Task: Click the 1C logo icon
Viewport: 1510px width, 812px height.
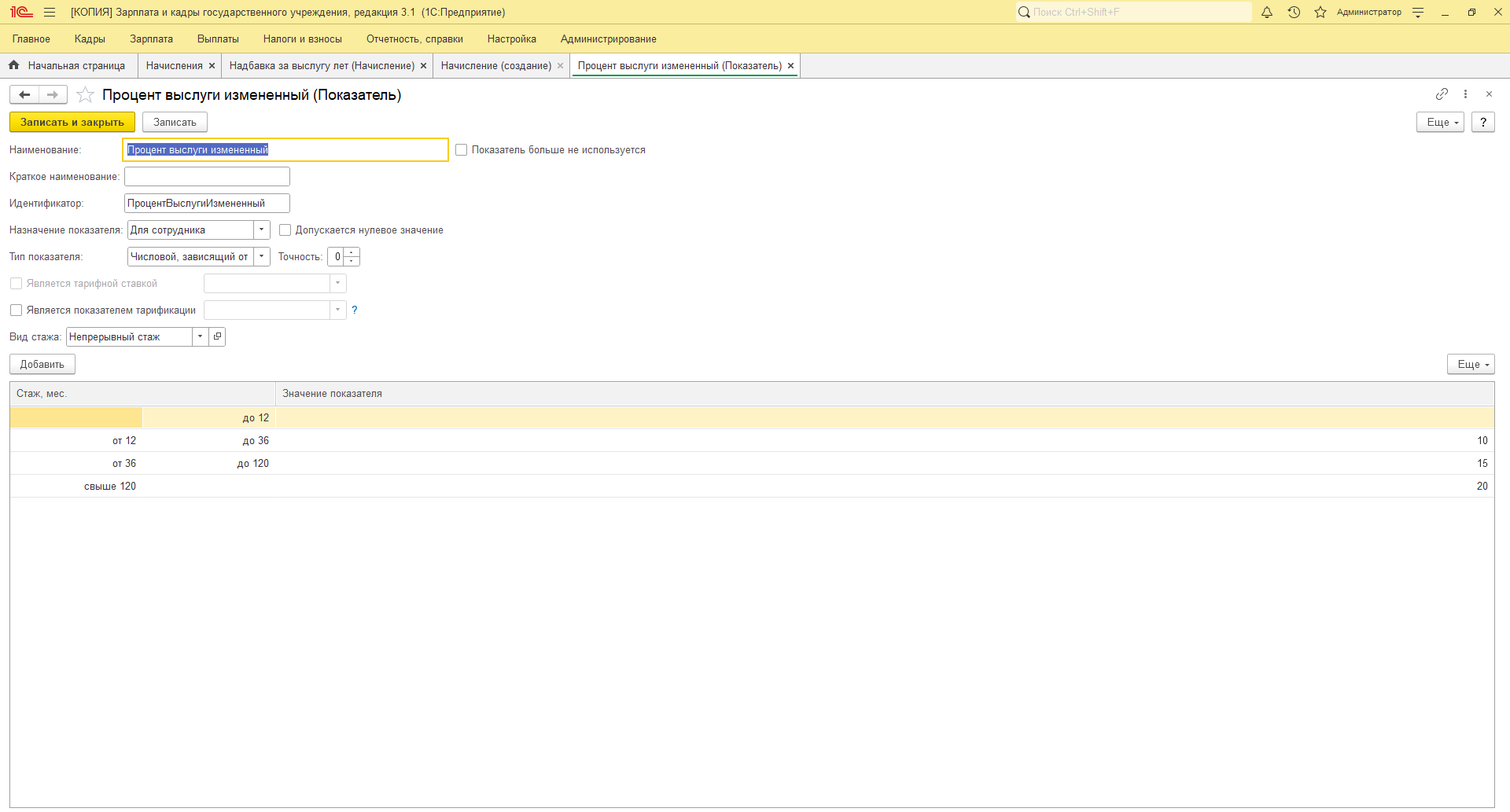Action: (21, 13)
